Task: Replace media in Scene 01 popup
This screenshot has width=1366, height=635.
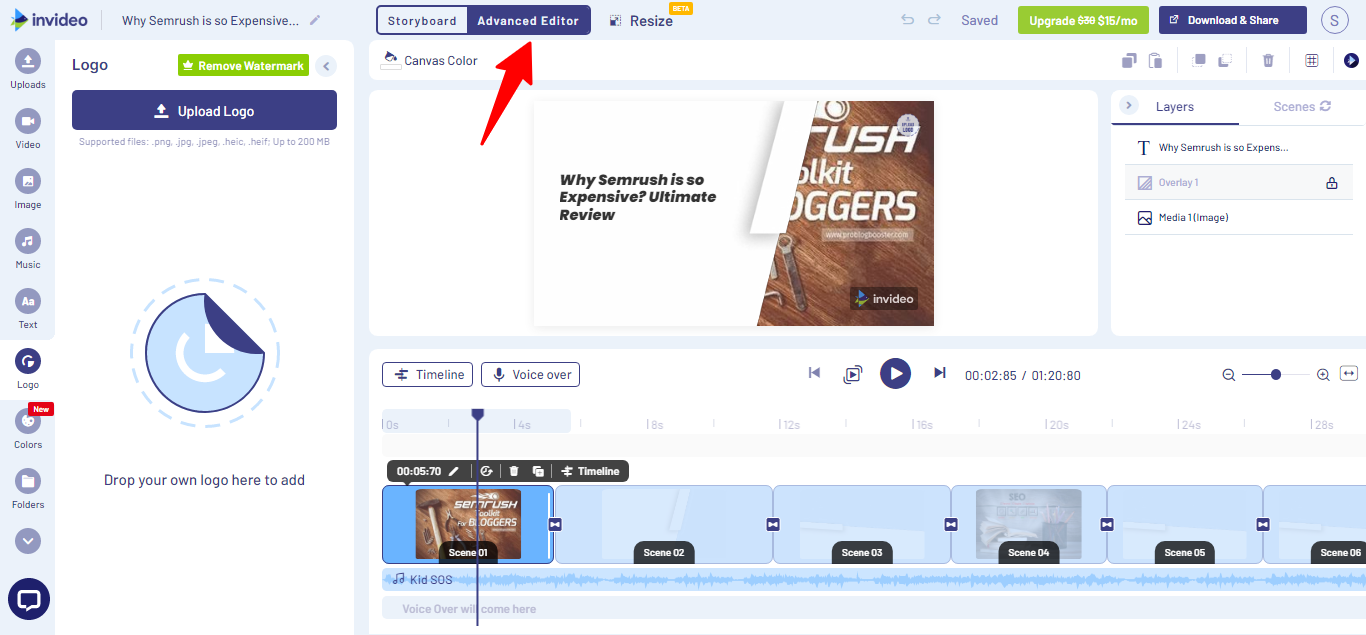Action: click(x=486, y=471)
